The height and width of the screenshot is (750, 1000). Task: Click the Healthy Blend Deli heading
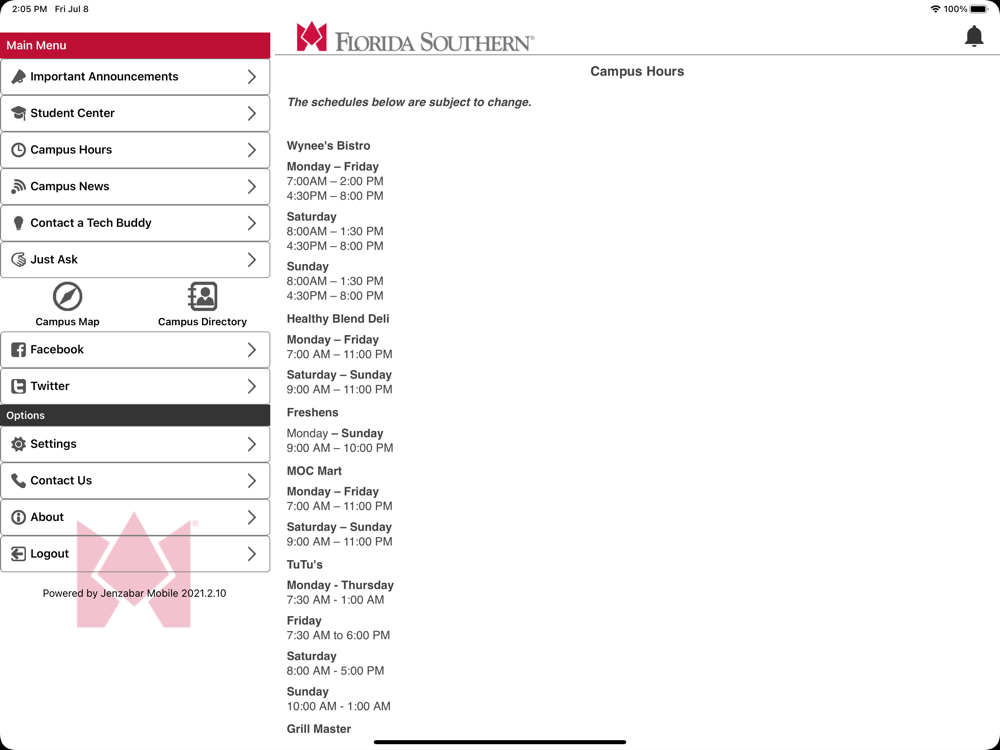click(x=338, y=319)
